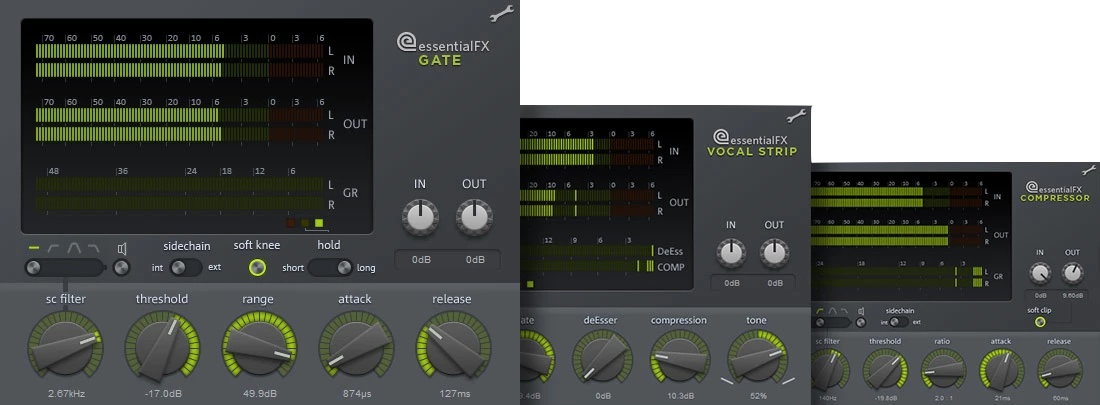Image resolution: width=1100 pixels, height=405 pixels.
Task: Toggle the Compressor sidechain int/ext switch
Action: point(899,322)
